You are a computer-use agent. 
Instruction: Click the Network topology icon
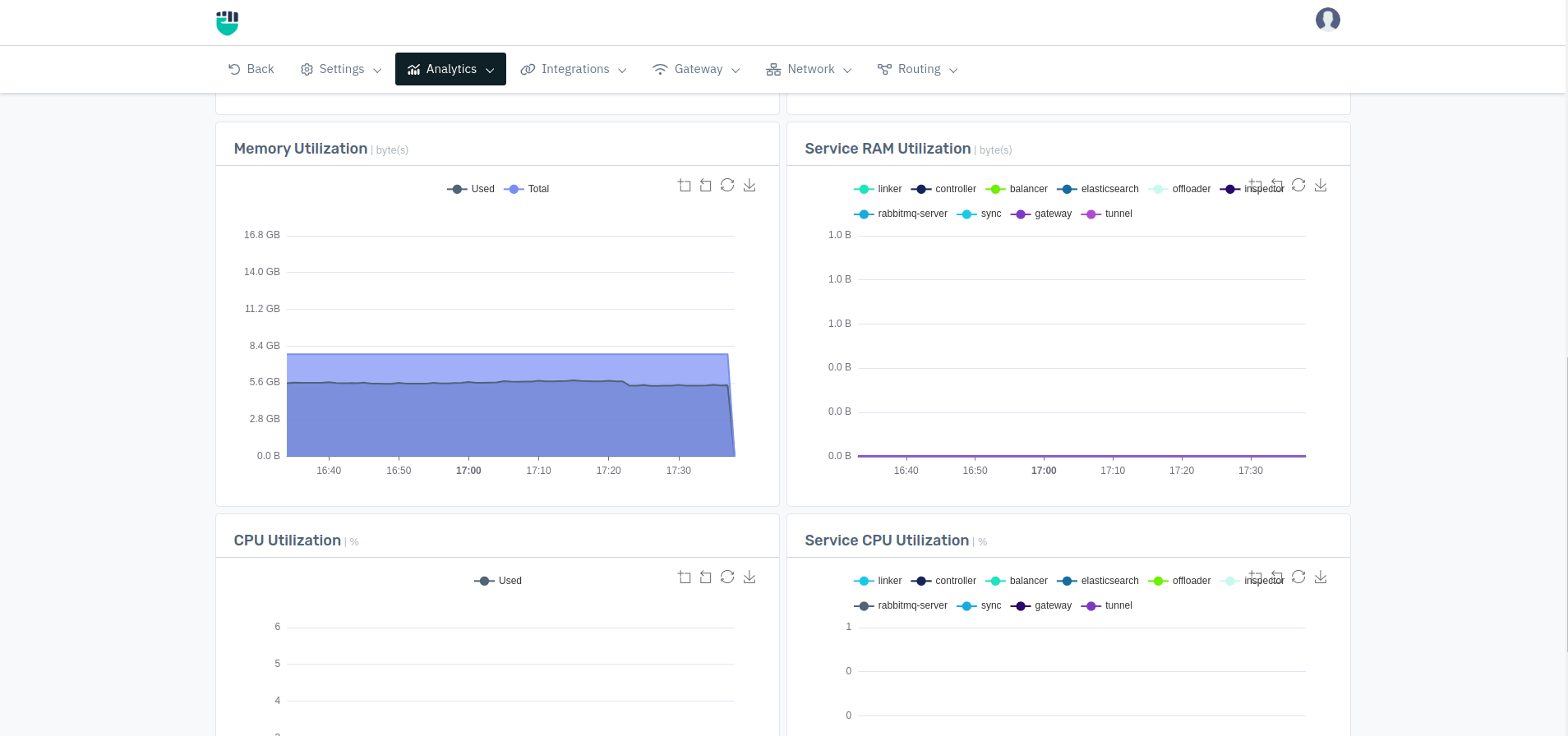[773, 70]
